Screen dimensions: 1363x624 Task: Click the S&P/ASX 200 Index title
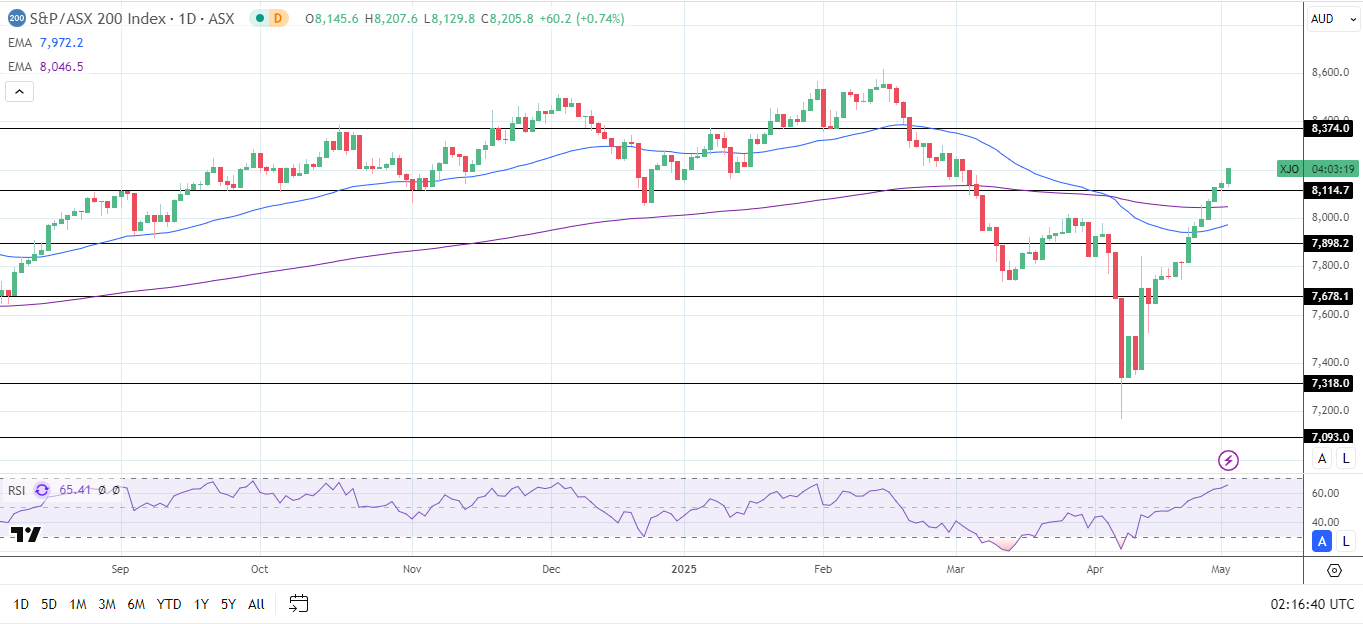point(96,18)
